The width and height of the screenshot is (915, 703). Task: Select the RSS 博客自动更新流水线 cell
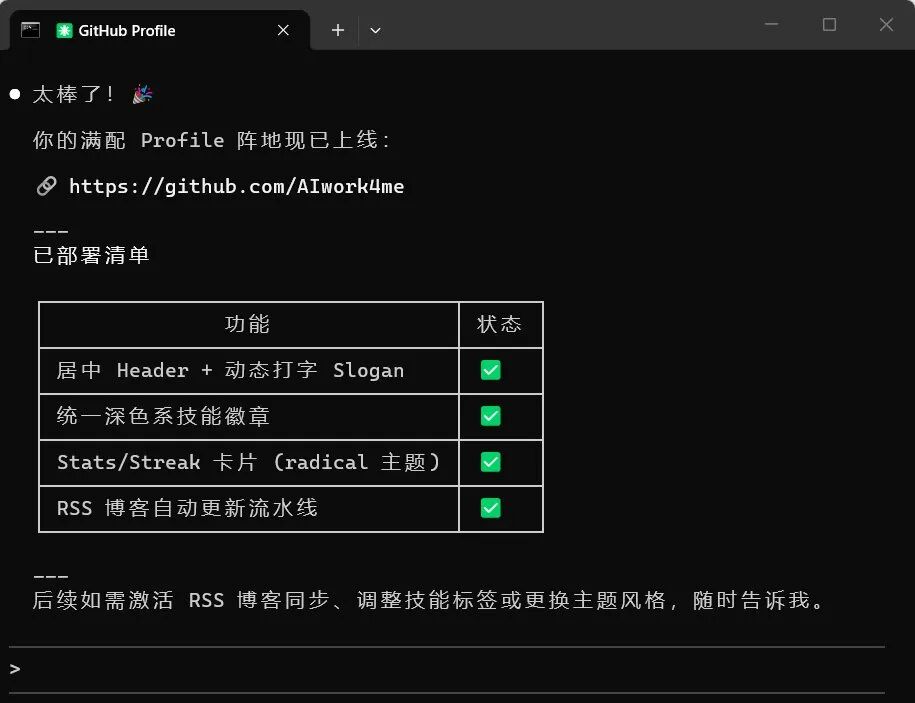click(x=248, y=508)
